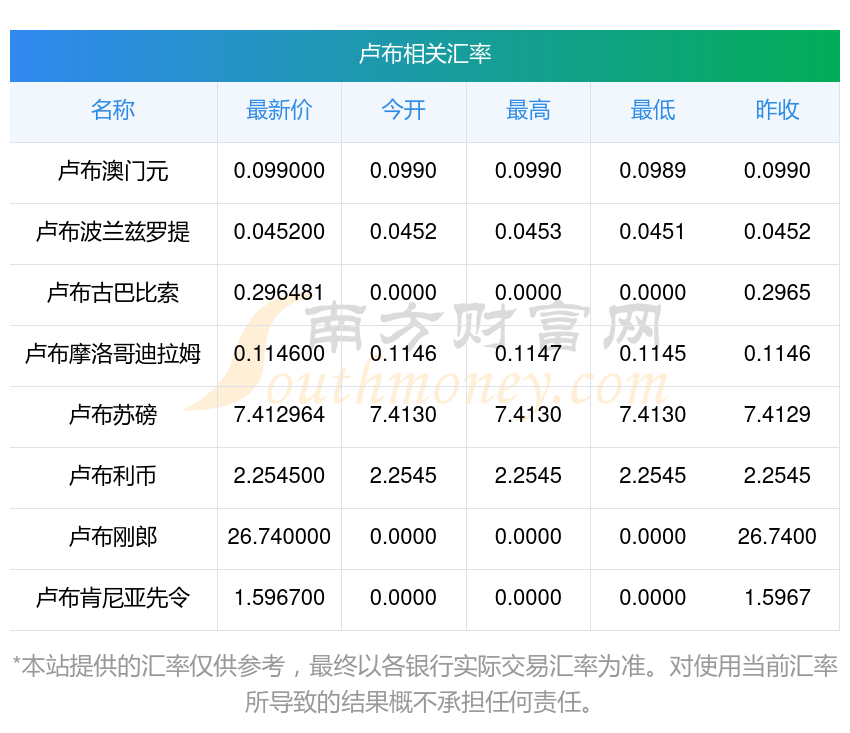The width and height of the screenshot is (850, 733).
Task: Click the 卢布苏磅 currency name
Action: pos(113,415)
